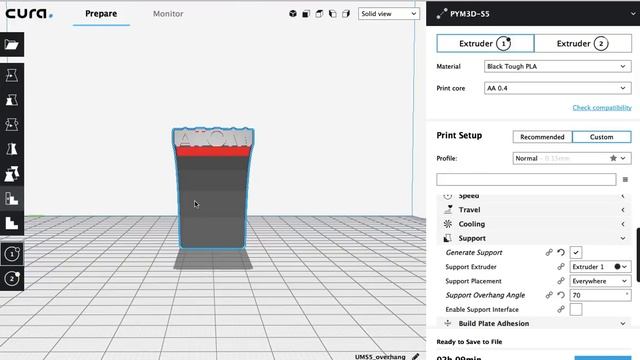
Task: Click the Print Setup heading
Action: click(x=459, y=135)
